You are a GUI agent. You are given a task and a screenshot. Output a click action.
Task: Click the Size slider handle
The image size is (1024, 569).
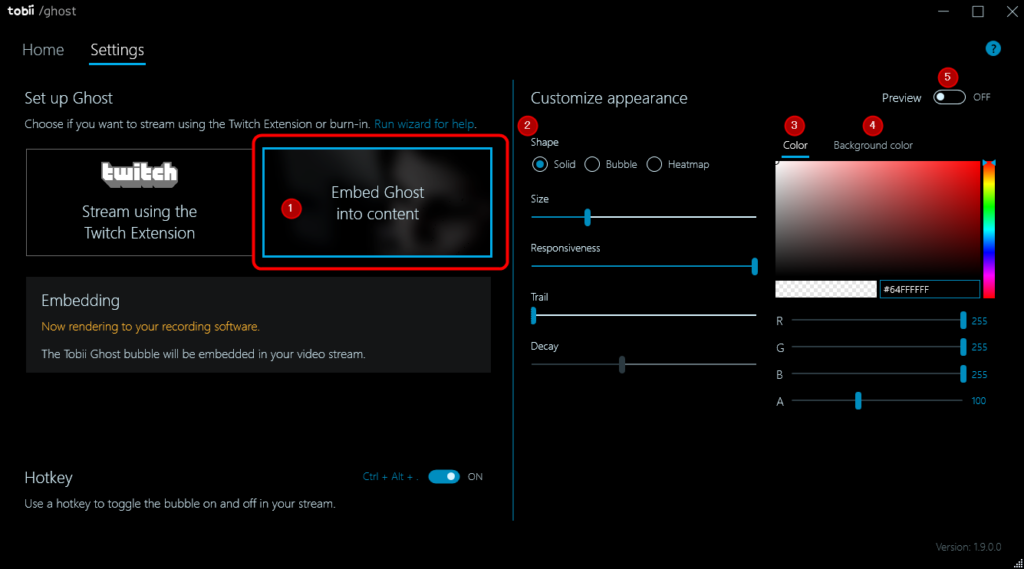point(587,217)
